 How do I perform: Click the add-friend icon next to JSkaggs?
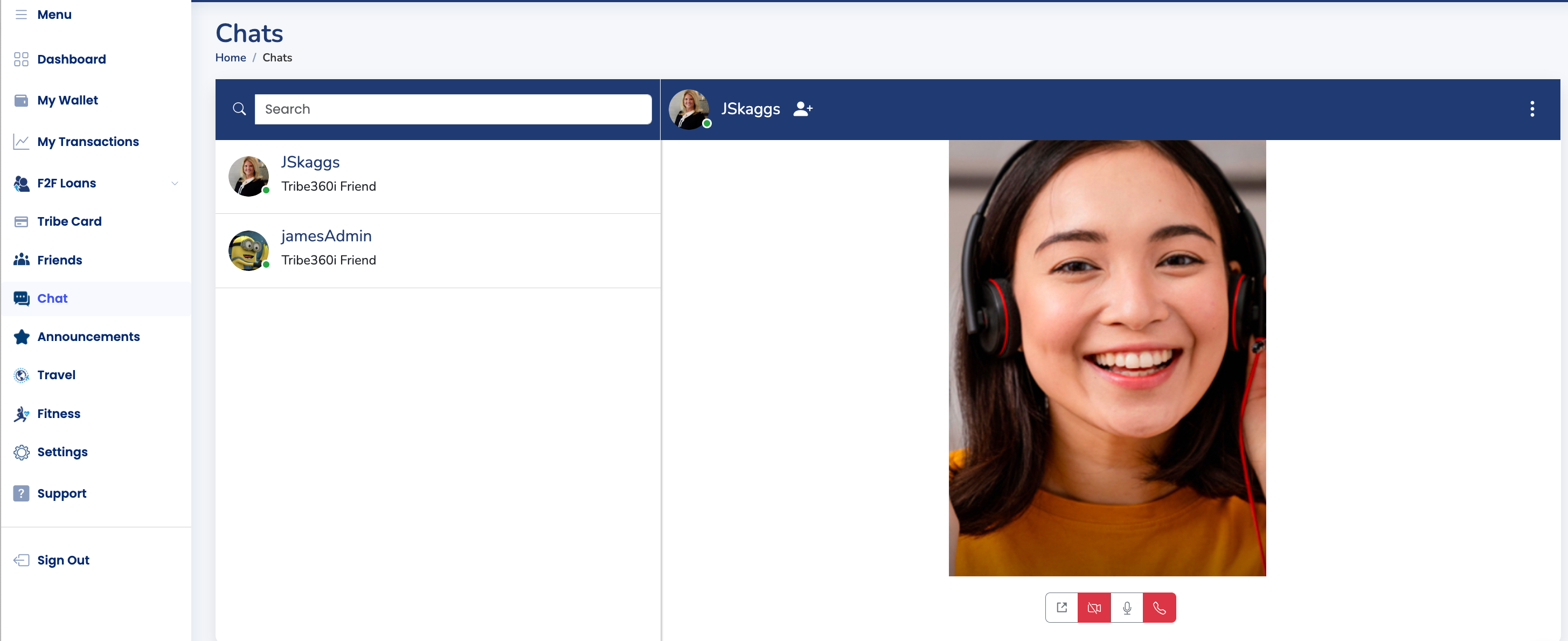(x=802, y=109)
